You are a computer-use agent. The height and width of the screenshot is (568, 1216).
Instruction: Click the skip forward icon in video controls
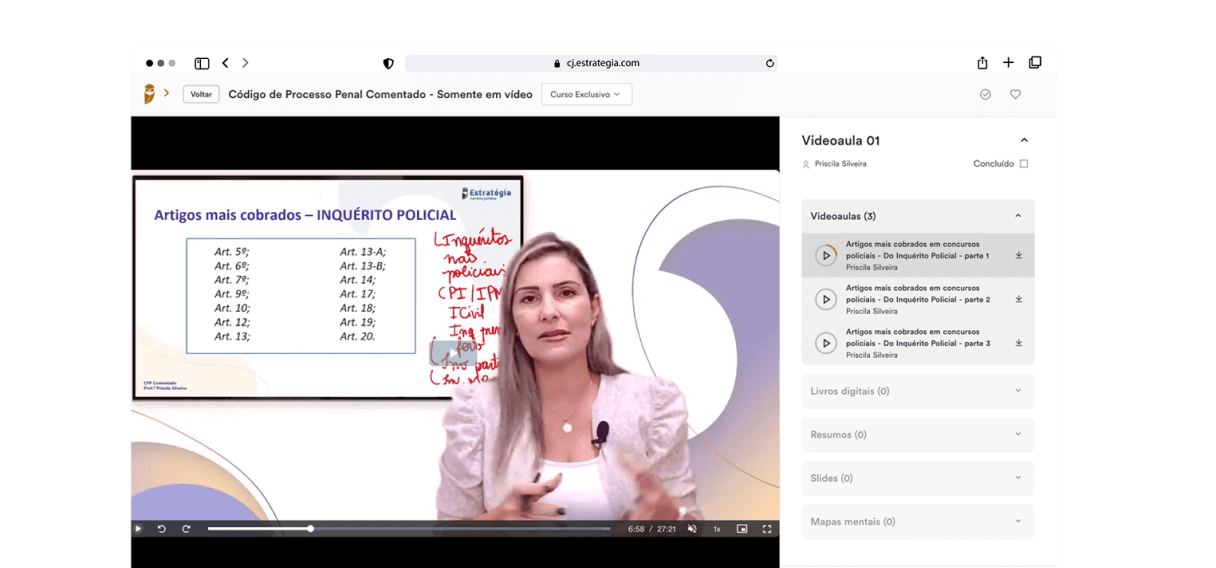pyautogui.click(x=186, y=529)
